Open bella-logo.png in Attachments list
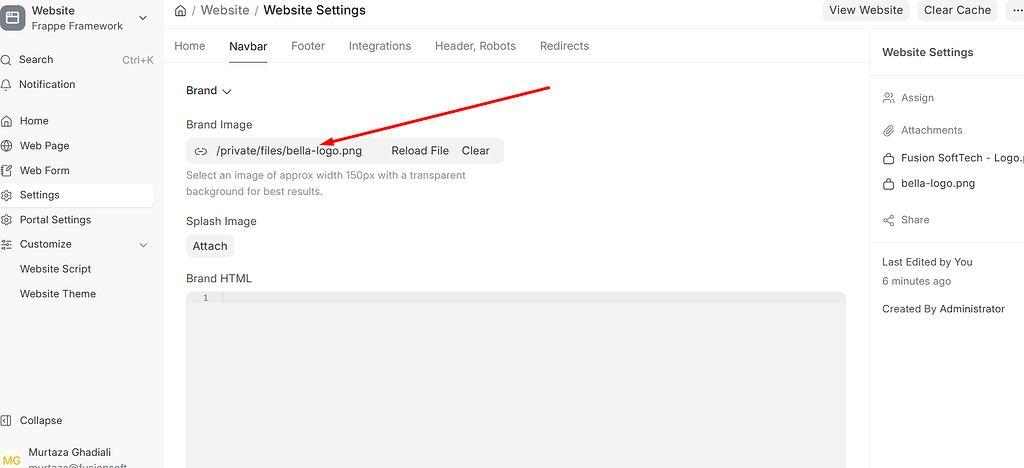This screenshot has height=468, width=1024. coord(938,183)
